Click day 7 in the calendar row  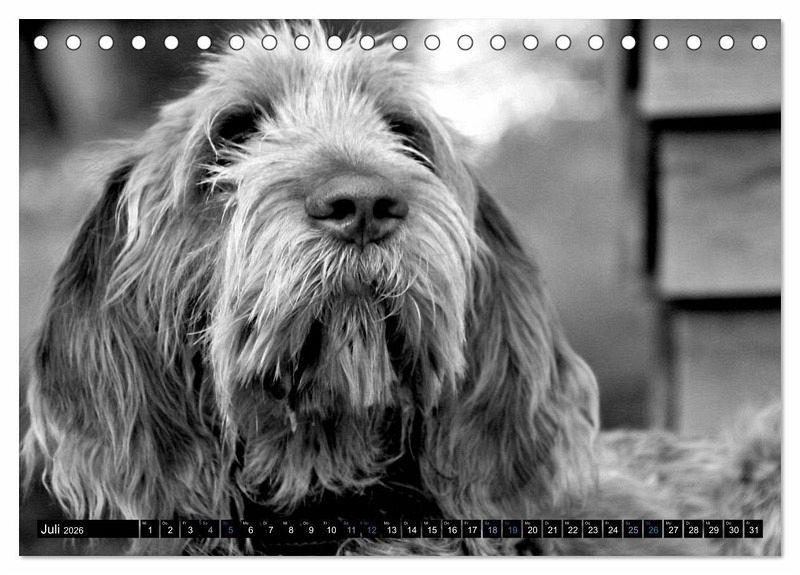270,530
